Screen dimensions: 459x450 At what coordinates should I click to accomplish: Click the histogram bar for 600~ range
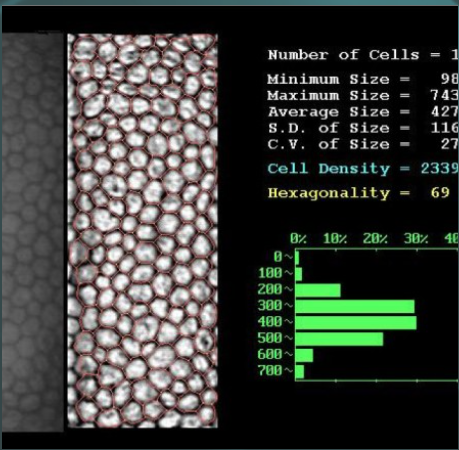tap(304, 355)
